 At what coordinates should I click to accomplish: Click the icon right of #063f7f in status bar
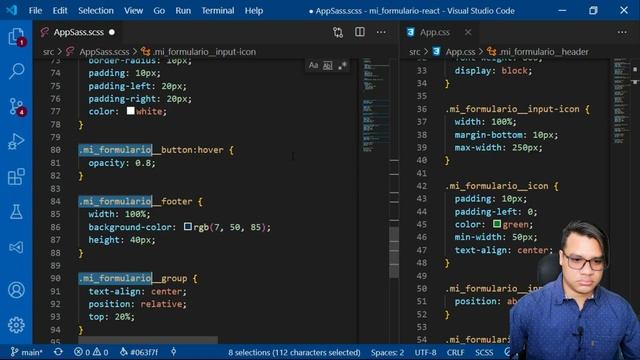pyautogui.click(x=173, y=352)
